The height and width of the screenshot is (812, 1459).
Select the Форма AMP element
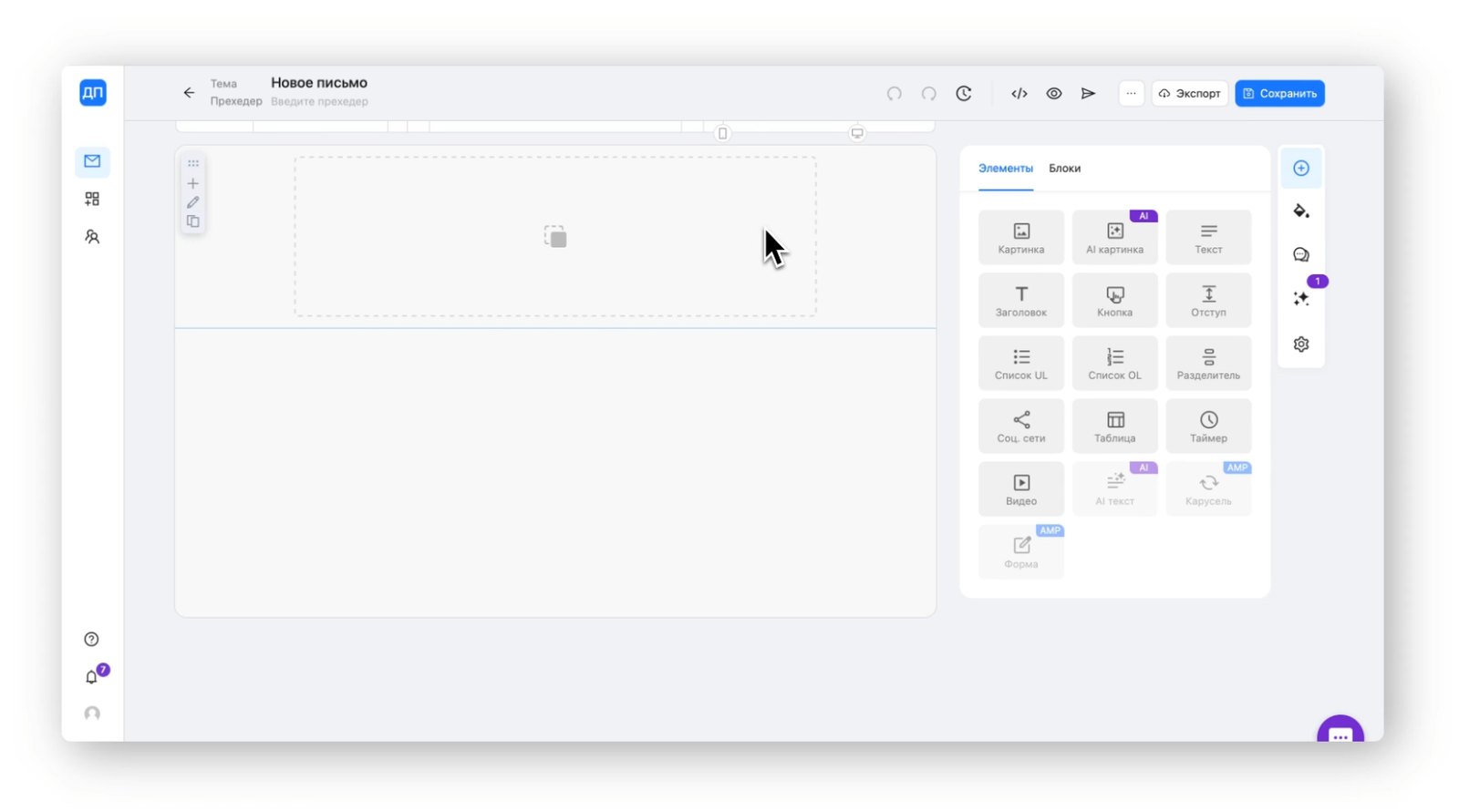click(x=1020, y=551)
